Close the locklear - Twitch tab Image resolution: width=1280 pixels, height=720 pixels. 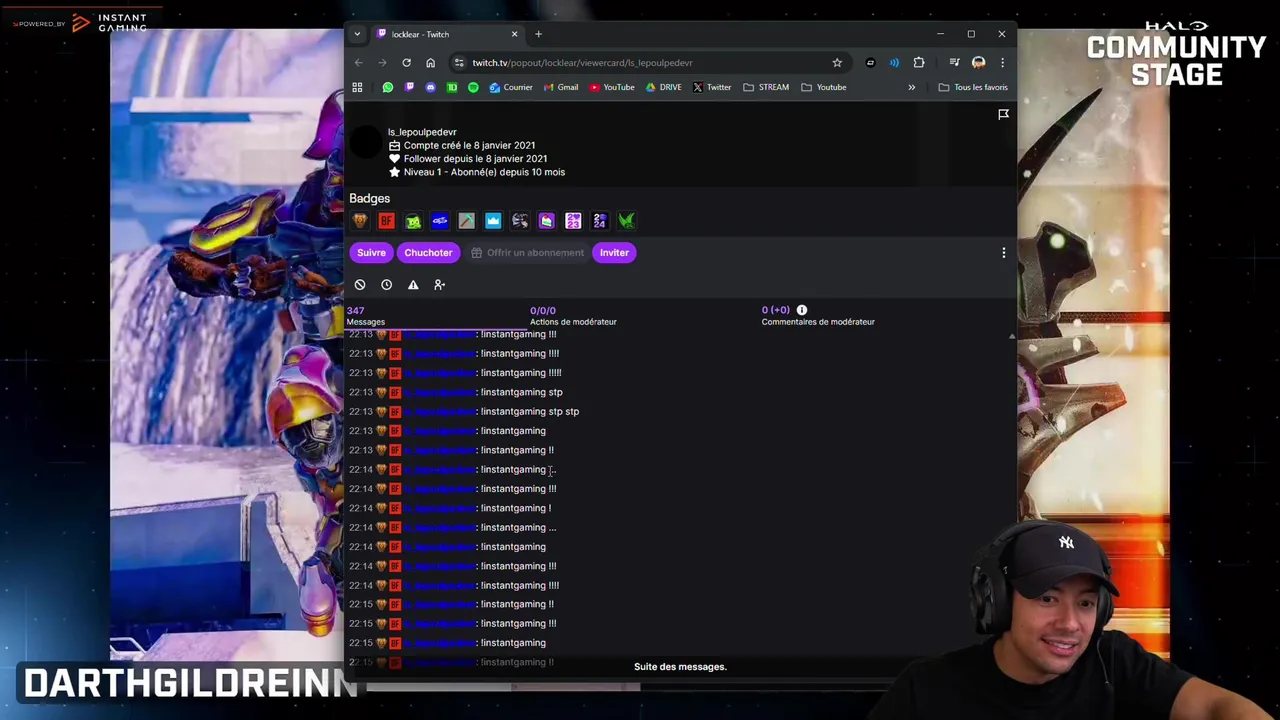click(514, 35)
